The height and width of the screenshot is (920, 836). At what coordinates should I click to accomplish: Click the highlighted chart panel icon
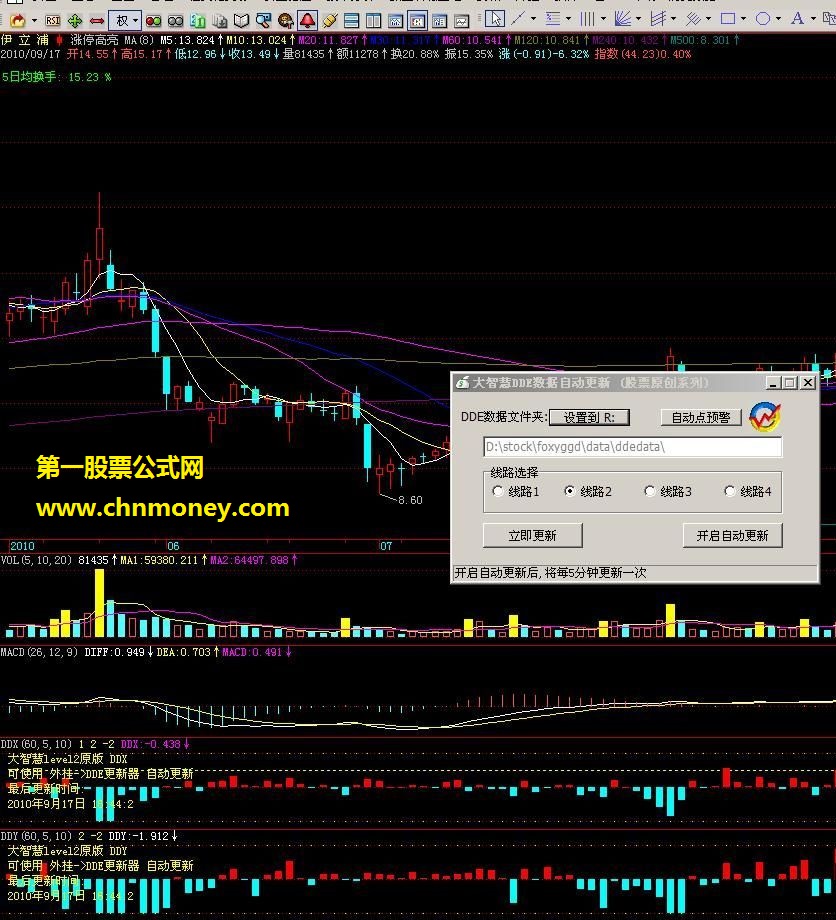click(x=417, y=21)
